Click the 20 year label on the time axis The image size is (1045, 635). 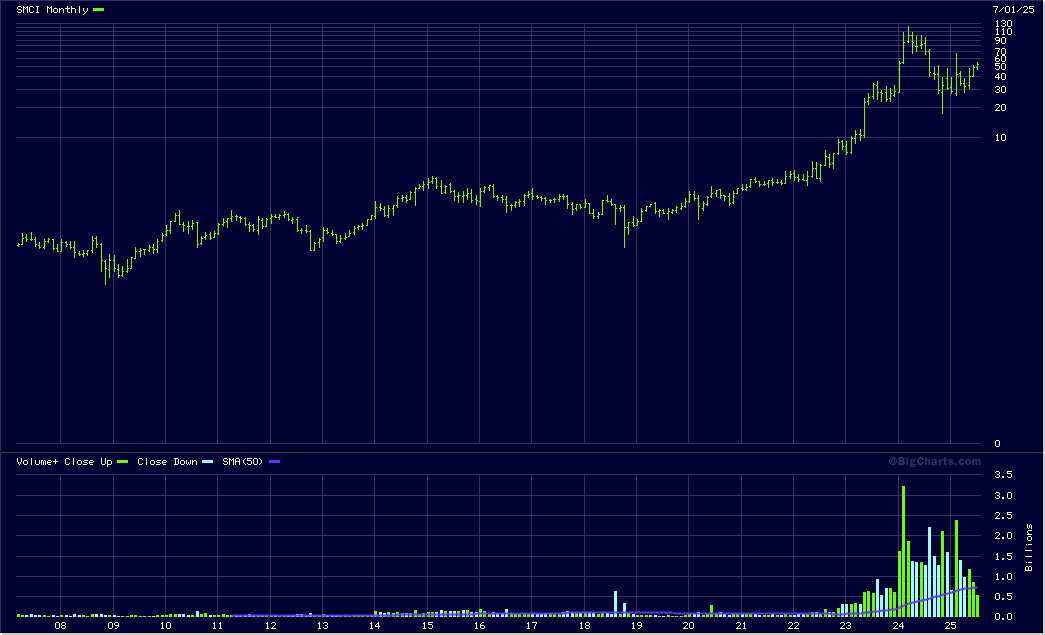click(x=688, y=626)
